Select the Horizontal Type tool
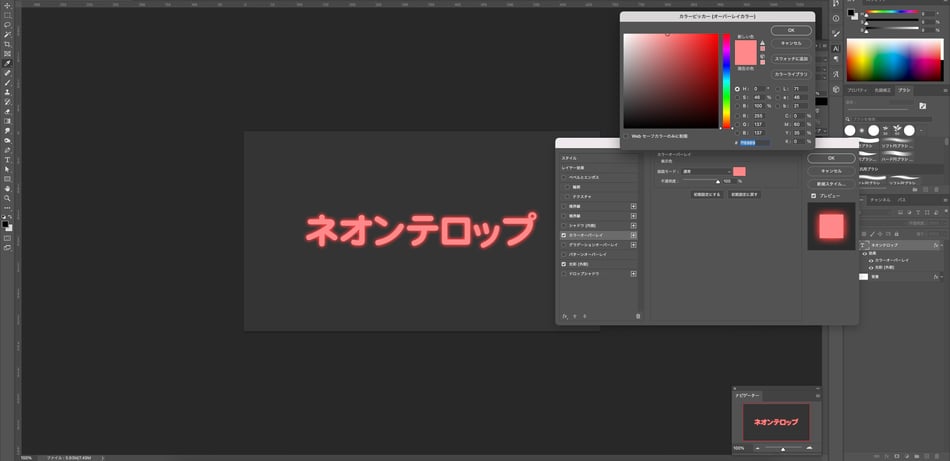The height and width of the screenshot is (461, 950). pyautogui.click(x=7, y=158)
